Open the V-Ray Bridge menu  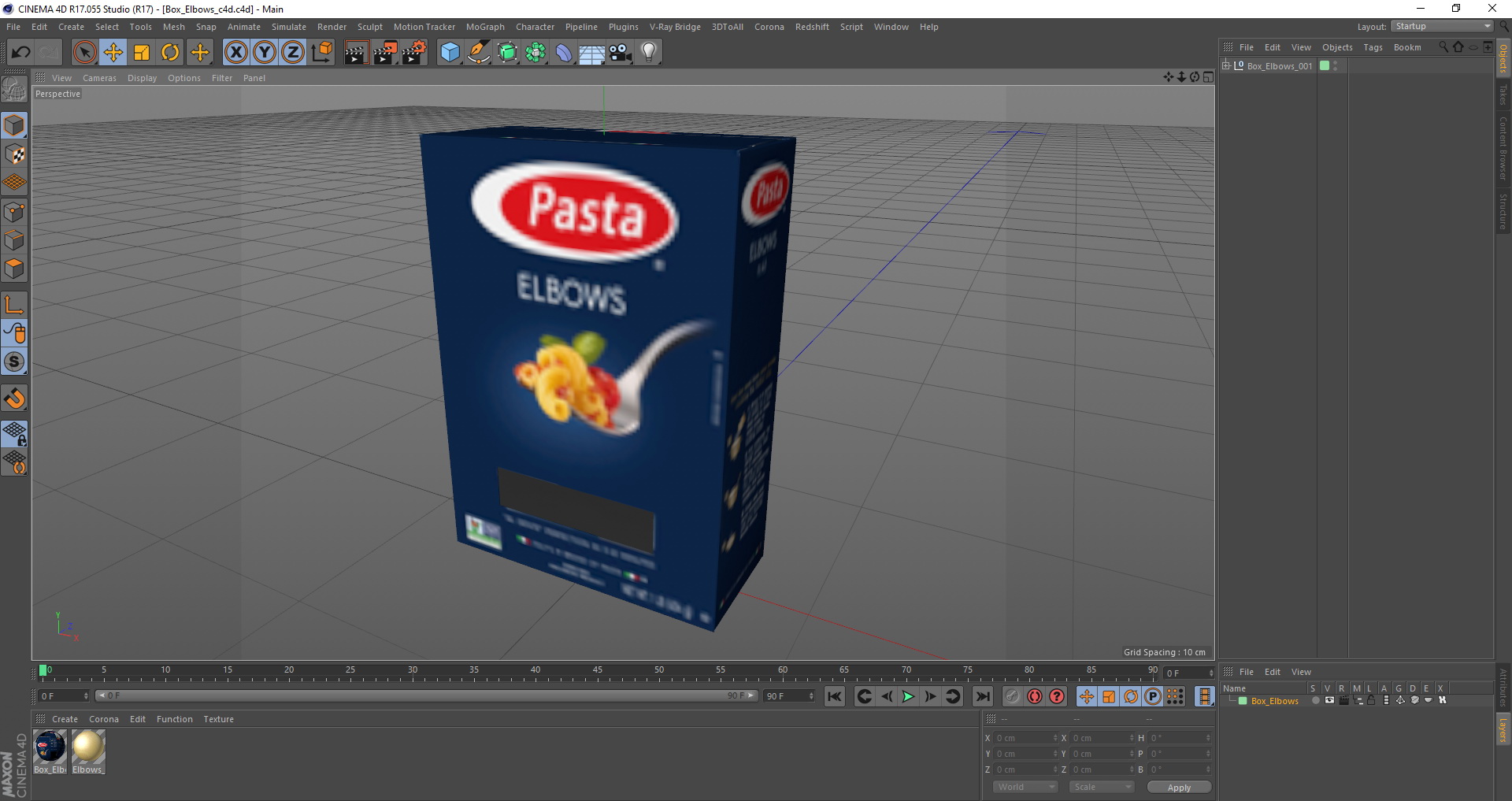(x=675, y=27)
